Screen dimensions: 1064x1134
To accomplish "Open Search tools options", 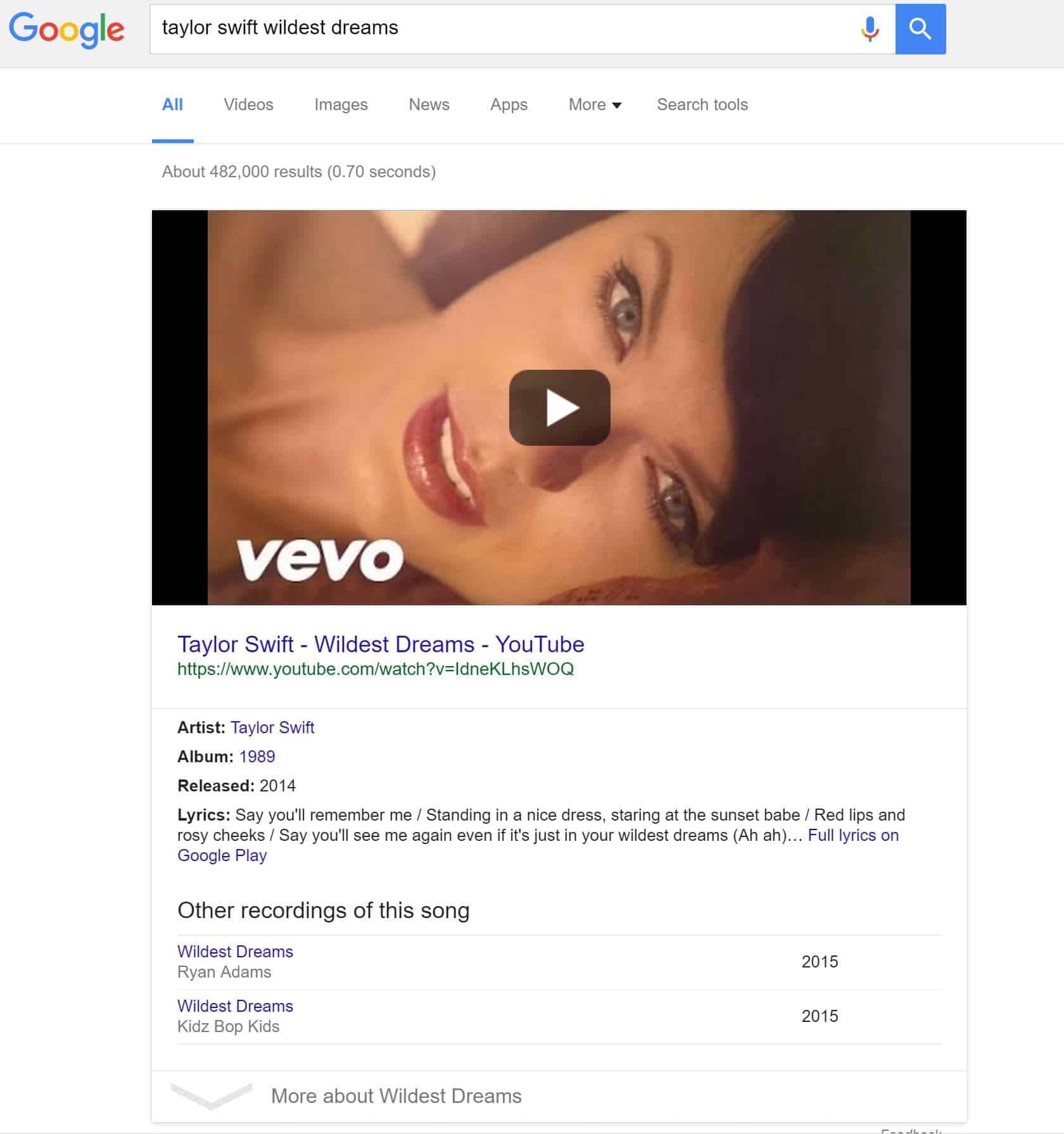I will pos(702,104).
